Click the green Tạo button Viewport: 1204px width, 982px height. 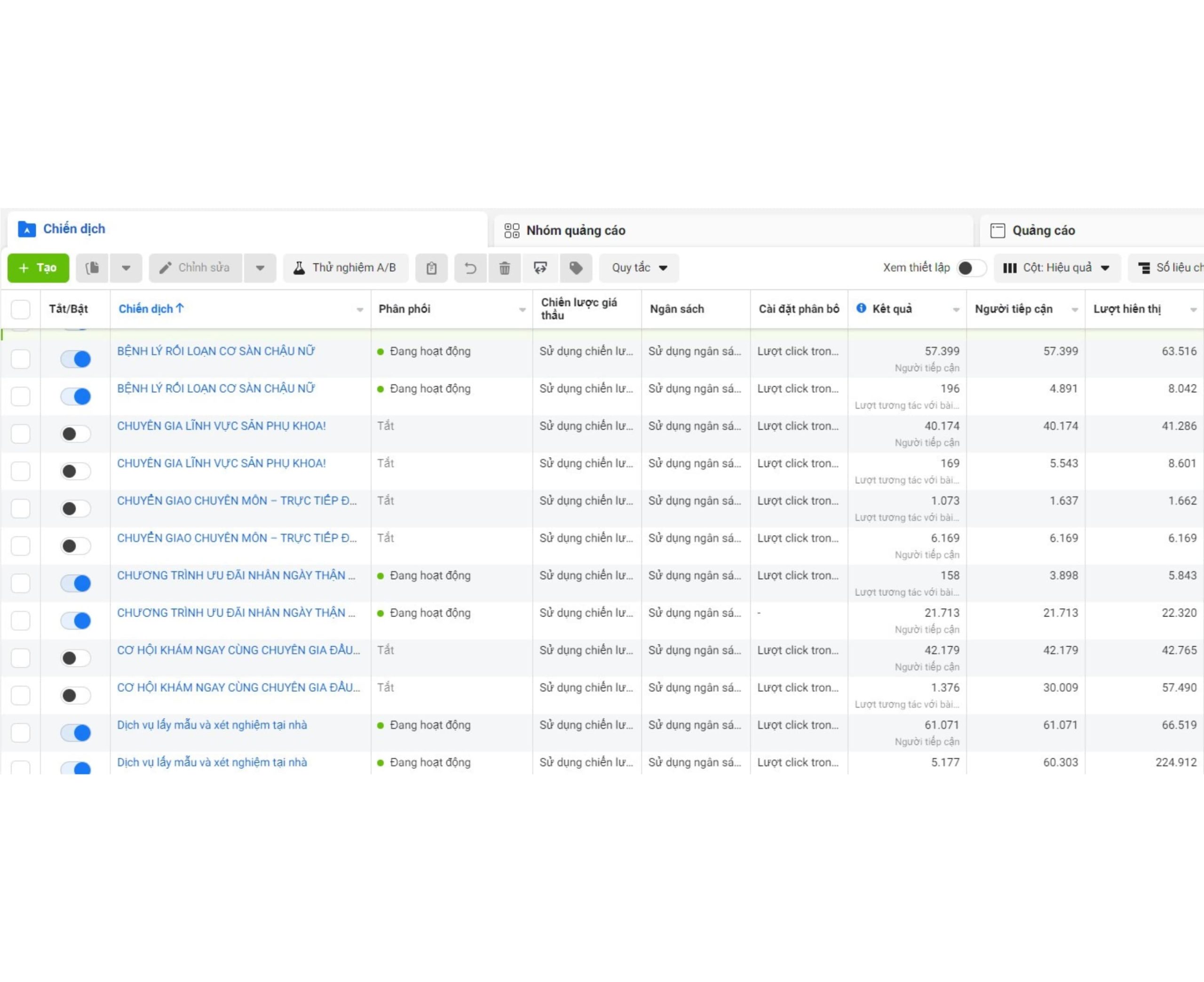(x=38, y=268)
